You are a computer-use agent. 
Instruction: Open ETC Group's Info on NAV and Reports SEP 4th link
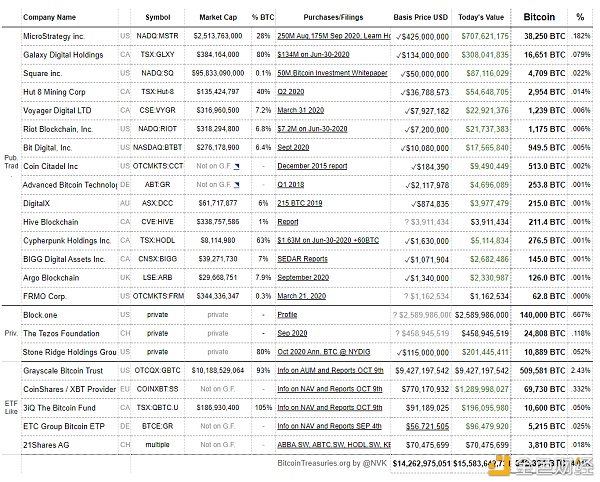tap(329, 426)
